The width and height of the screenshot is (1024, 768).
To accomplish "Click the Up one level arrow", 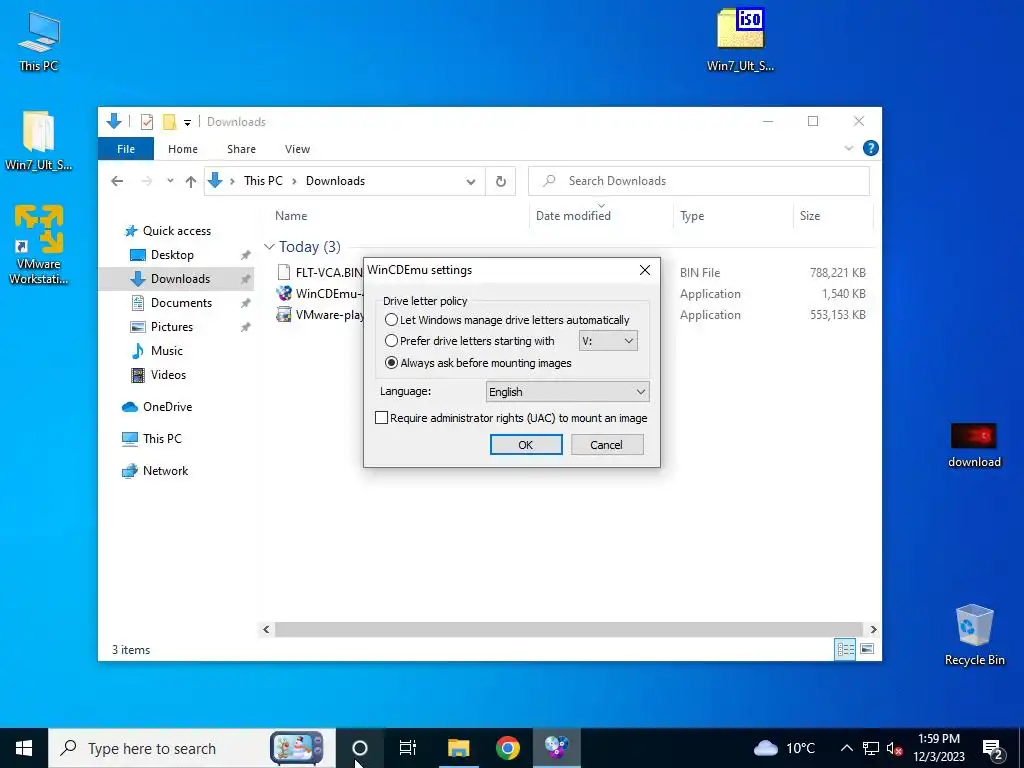I will 191,182.
